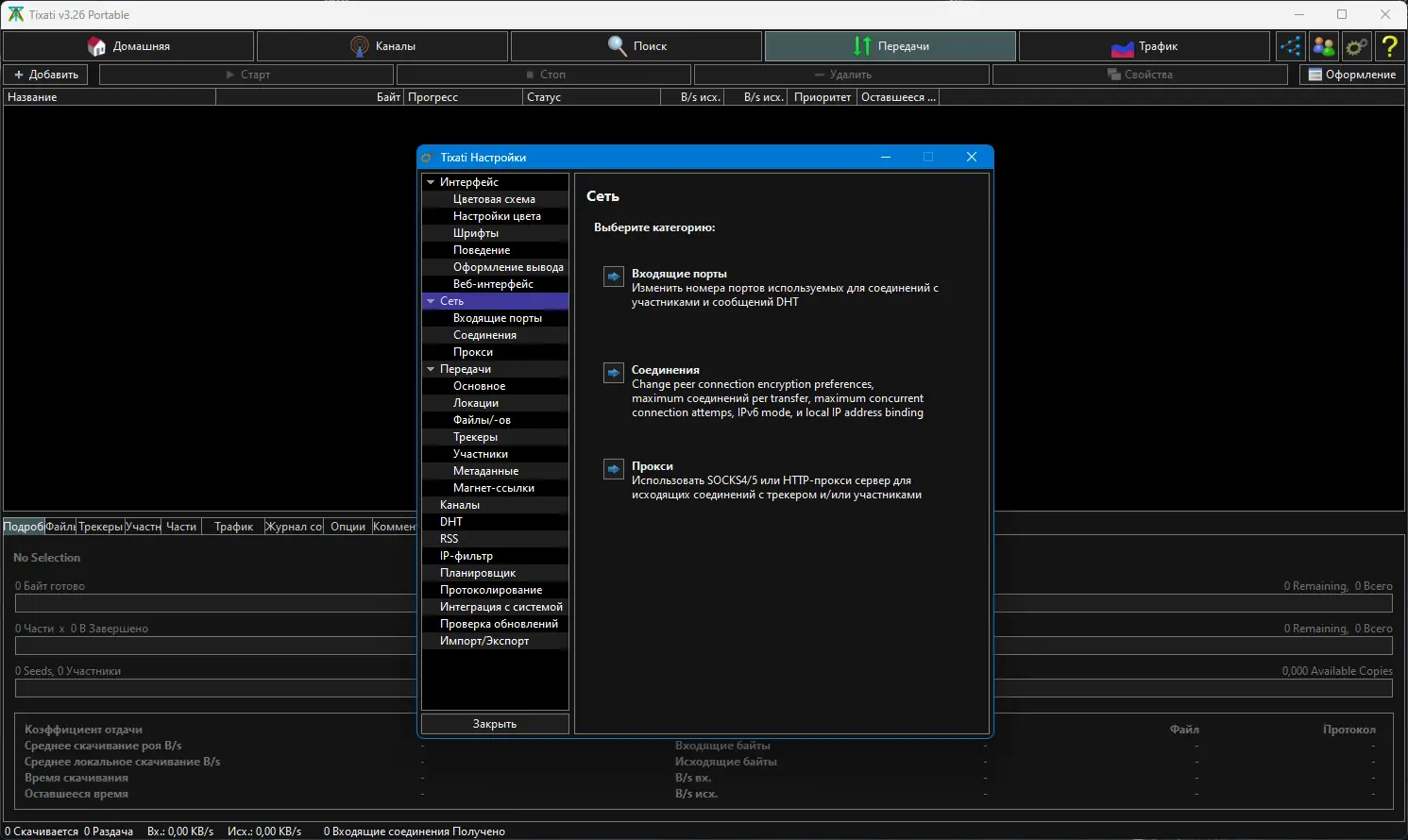1408x840 pixels.
Task: Click the friends/users icon in toolbar
Action: 1324,46
